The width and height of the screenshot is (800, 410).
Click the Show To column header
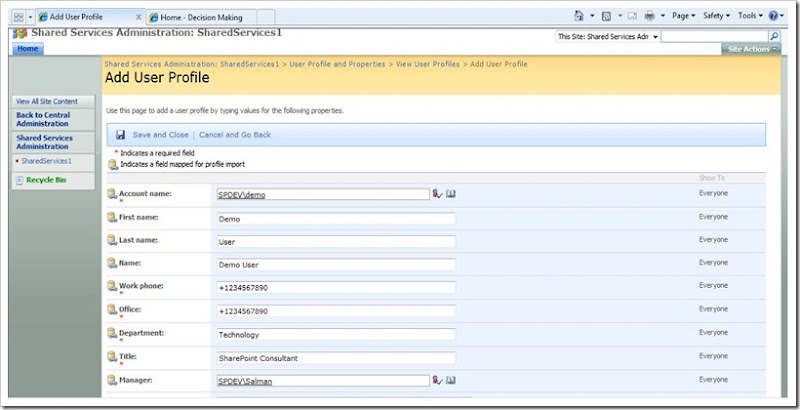pyautogui.click(x=712, y=178)
